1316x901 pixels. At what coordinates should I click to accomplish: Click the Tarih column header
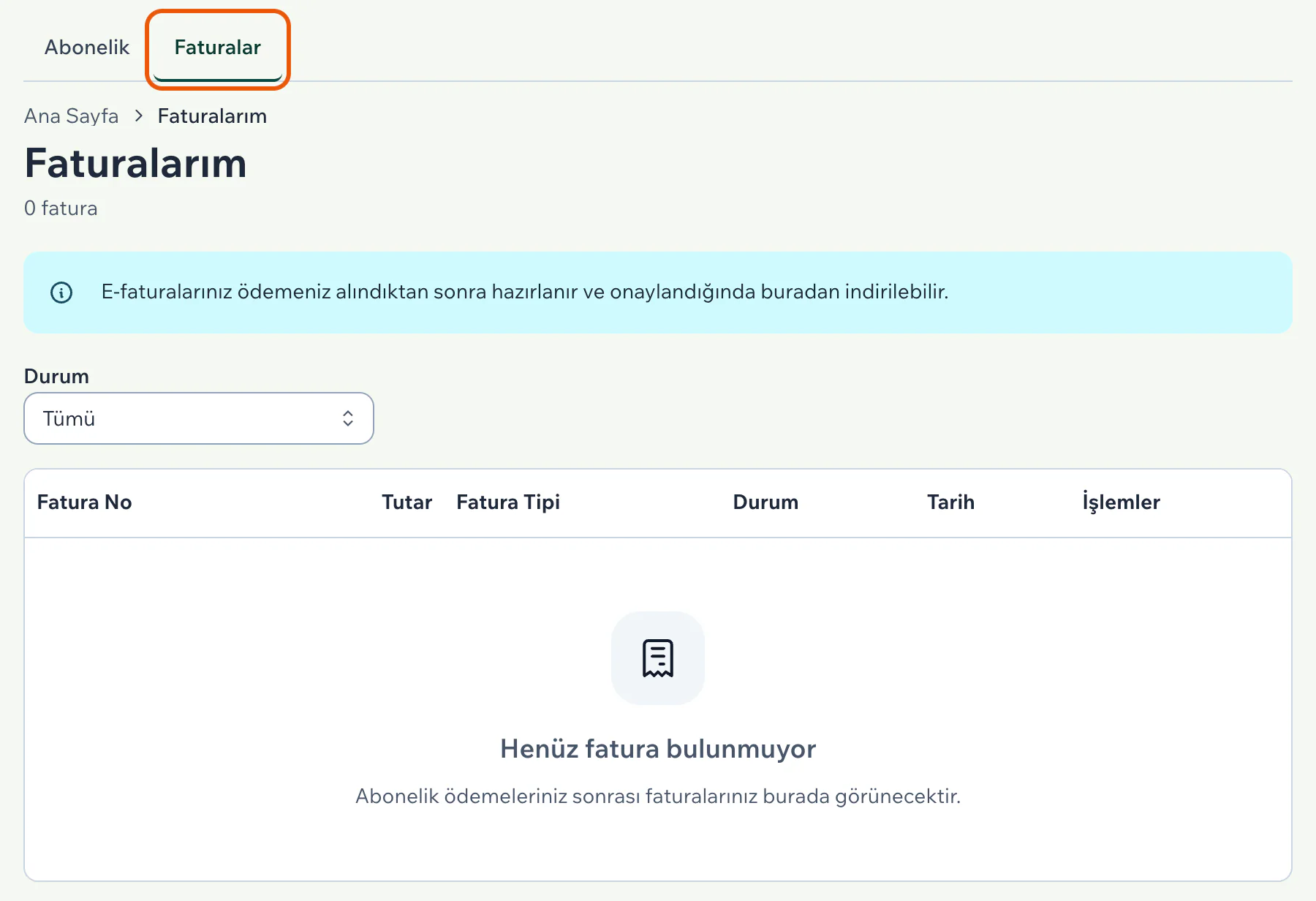point(950,502)
